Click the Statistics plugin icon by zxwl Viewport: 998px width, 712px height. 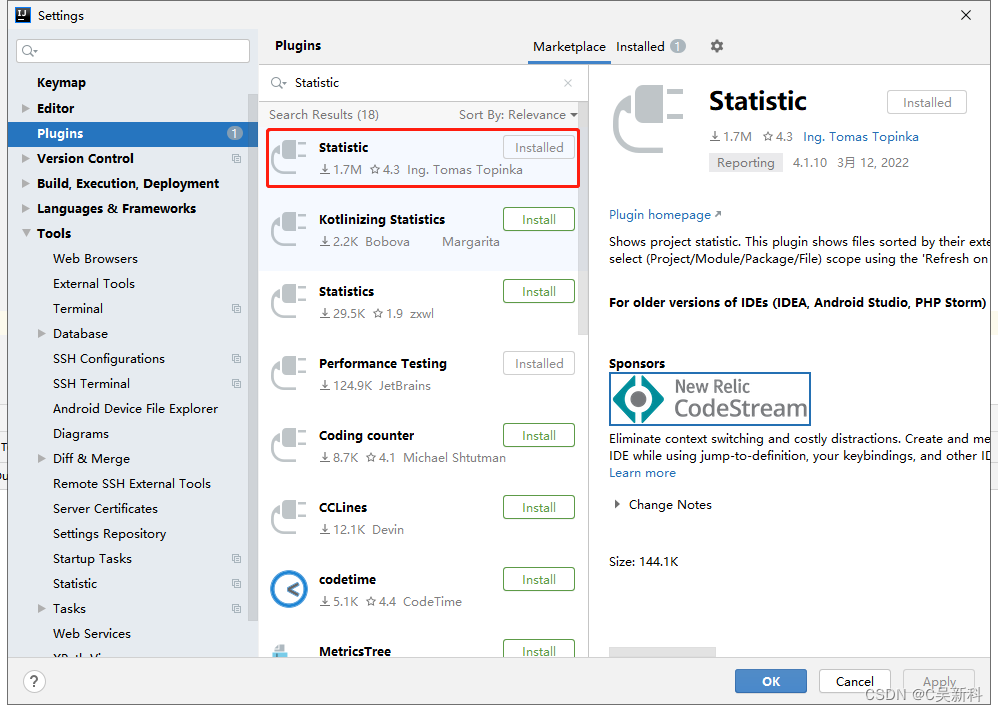click(289, 302)
